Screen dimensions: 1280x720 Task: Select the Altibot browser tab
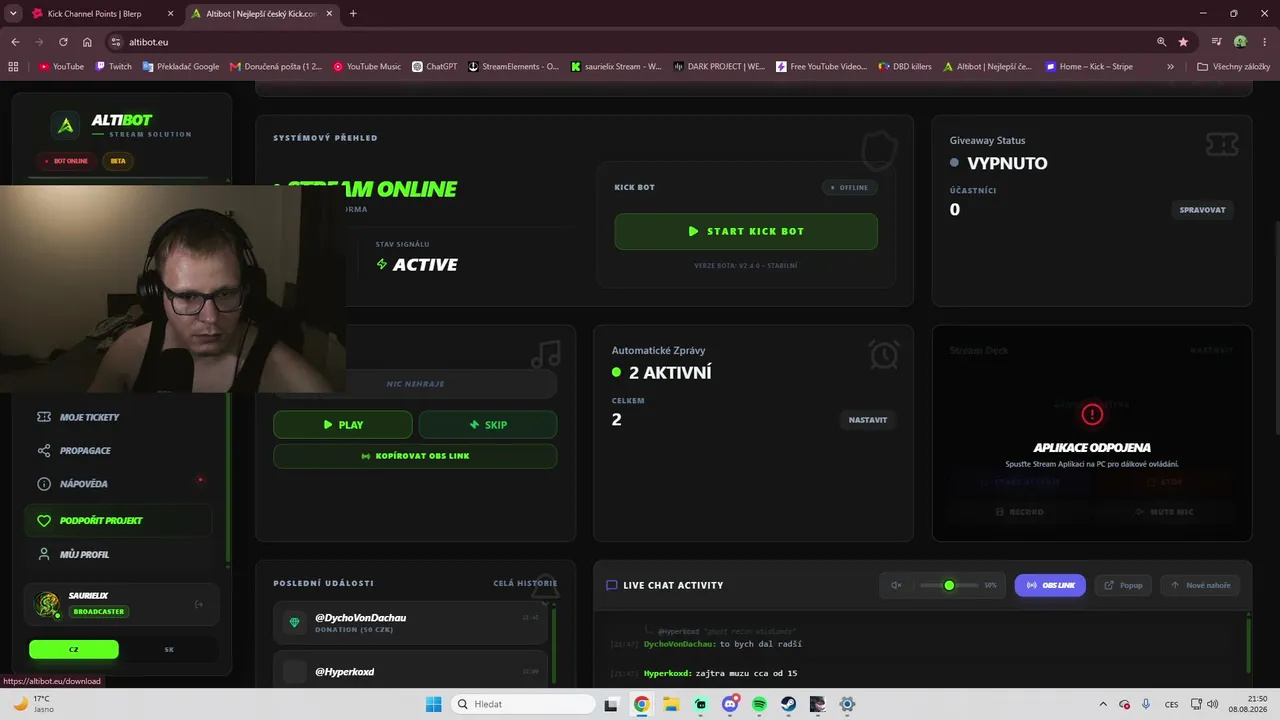click(263, 14)
